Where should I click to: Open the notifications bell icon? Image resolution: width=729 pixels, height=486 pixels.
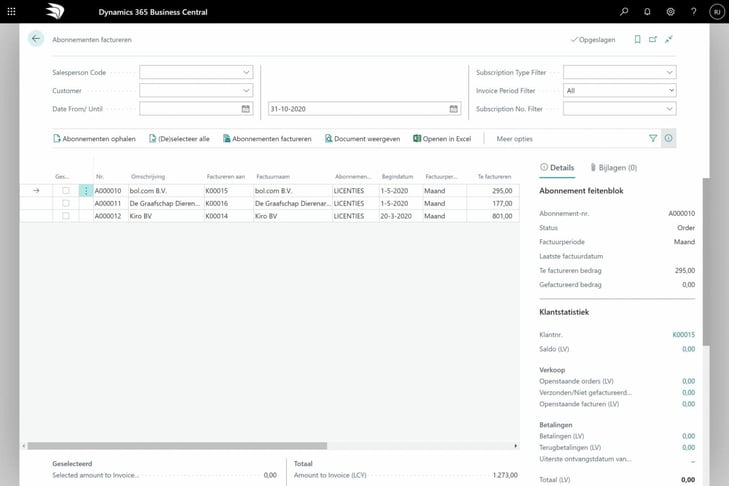pyautogui.click(x=647, y=12)
